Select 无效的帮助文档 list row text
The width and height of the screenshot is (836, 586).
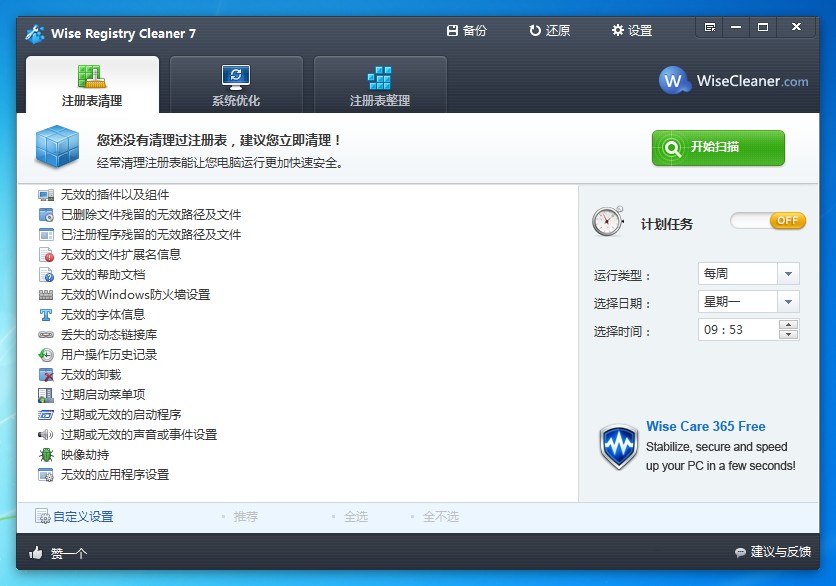(103, 275)
